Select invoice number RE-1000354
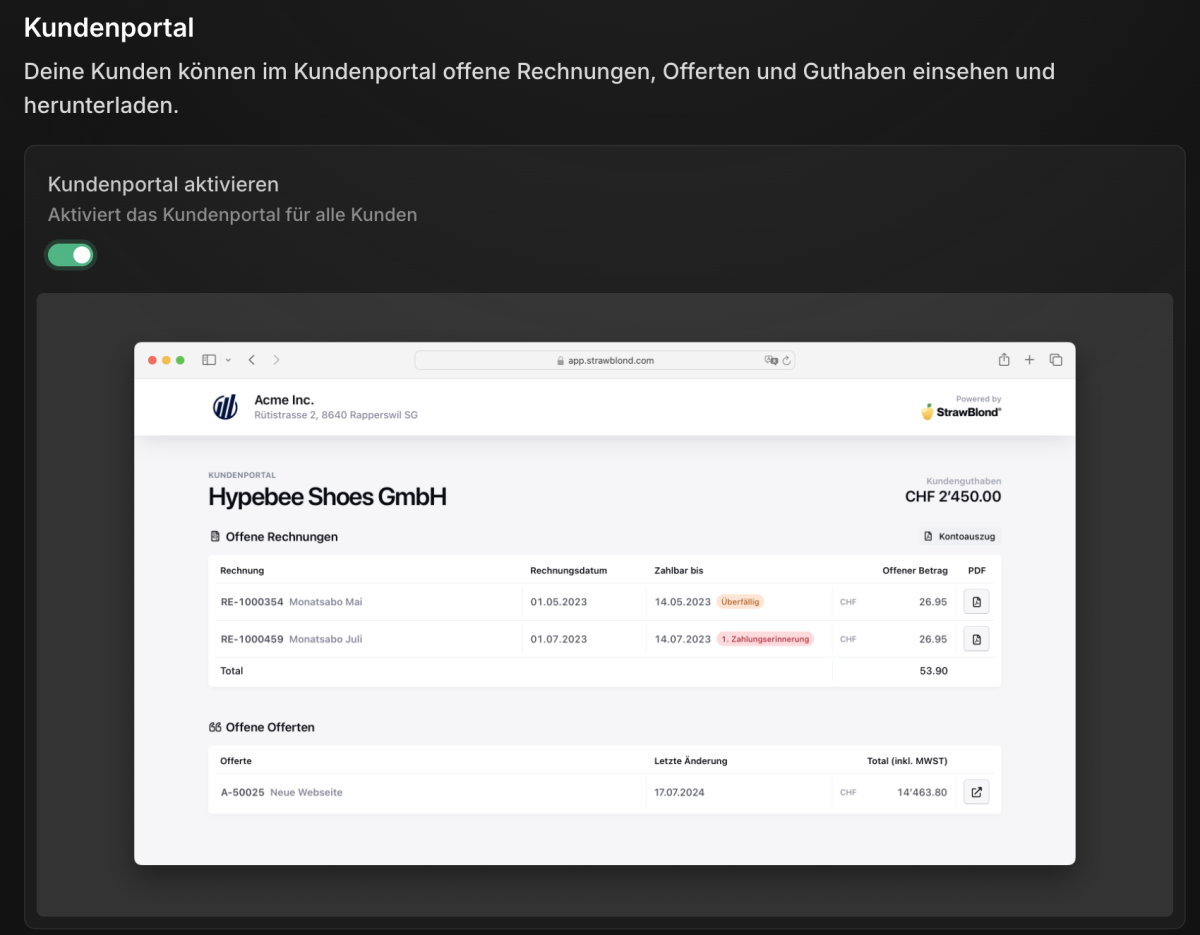 pyautogui.click(x=252, y=602)
